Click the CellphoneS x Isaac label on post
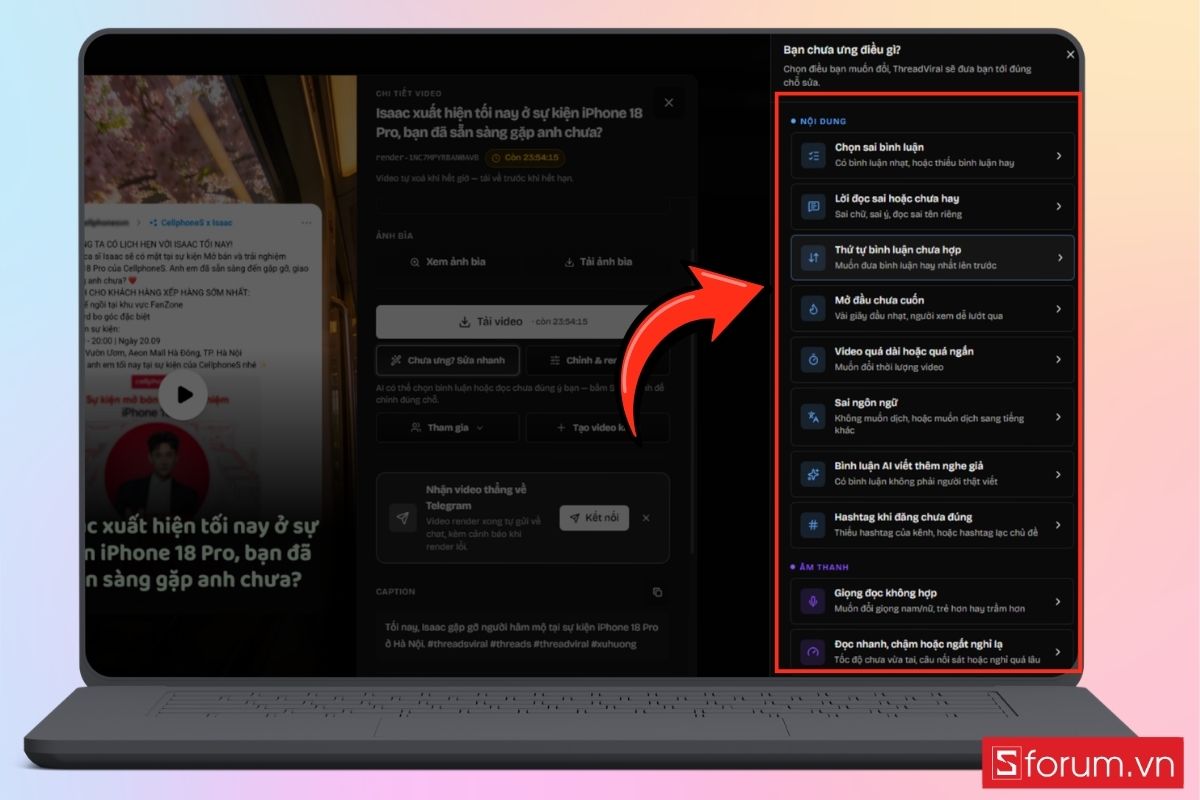 (x=190, y=222)
